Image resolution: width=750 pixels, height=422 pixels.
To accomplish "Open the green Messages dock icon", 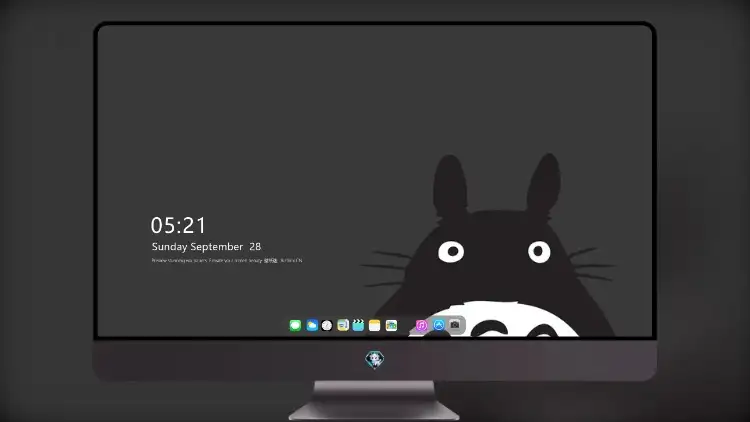I will coord(295,325).
